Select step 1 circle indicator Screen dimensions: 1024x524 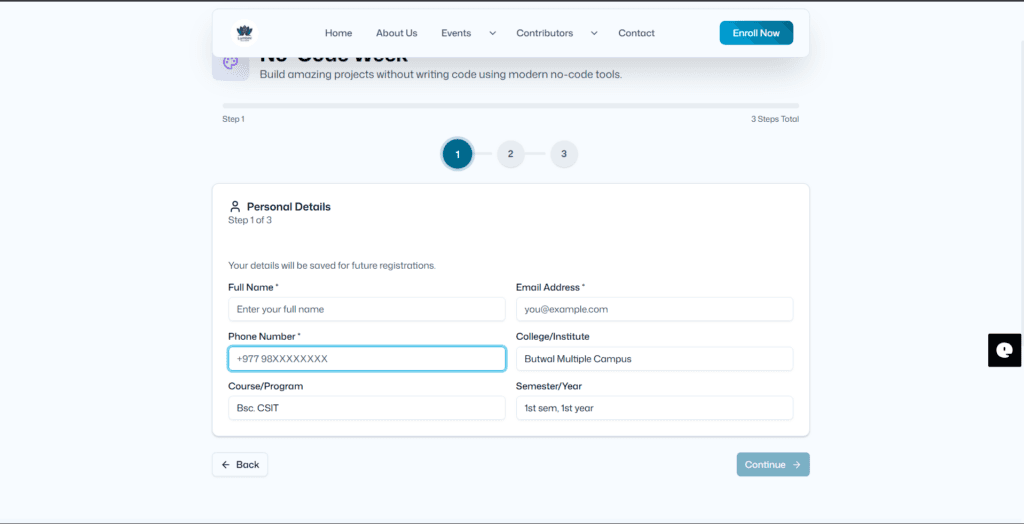(457, 154)
